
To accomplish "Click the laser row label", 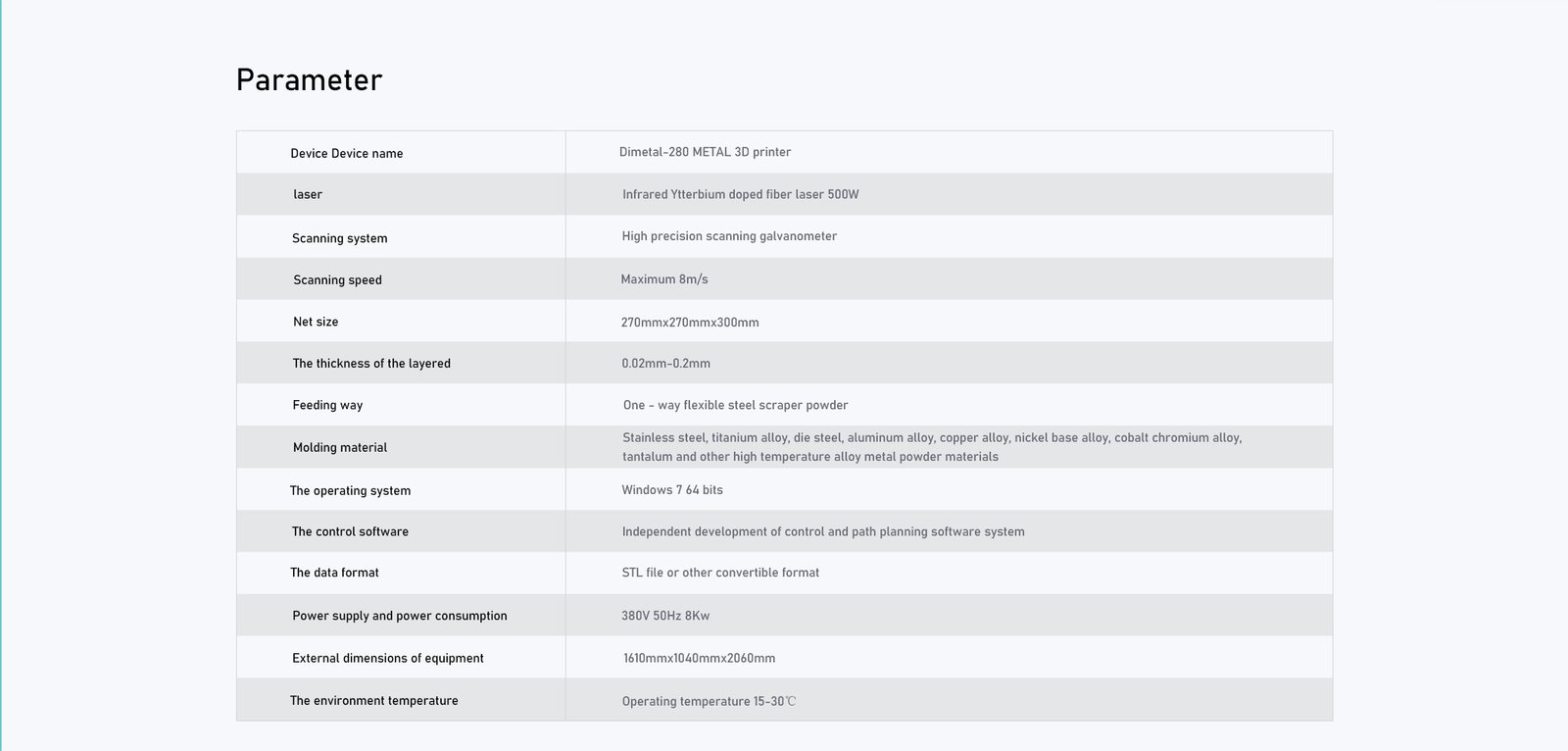I will [308, 195].
